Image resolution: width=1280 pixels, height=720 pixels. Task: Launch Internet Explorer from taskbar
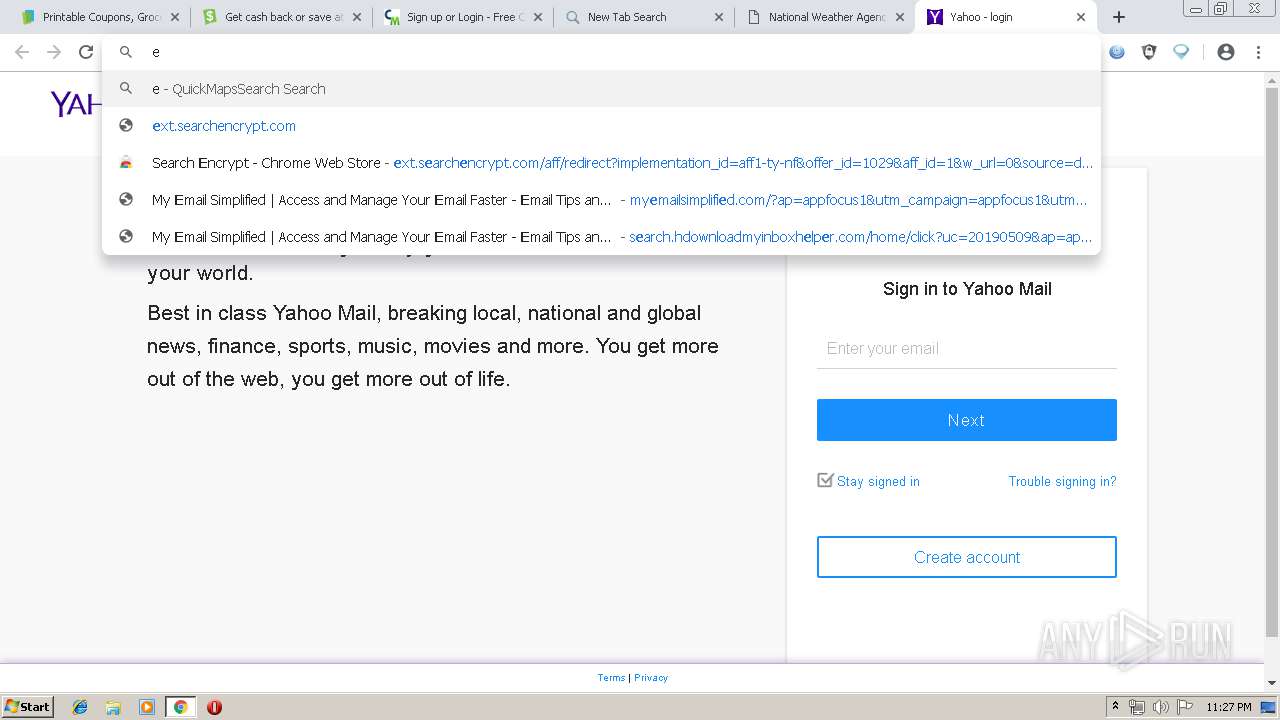(x=80, y=707)
